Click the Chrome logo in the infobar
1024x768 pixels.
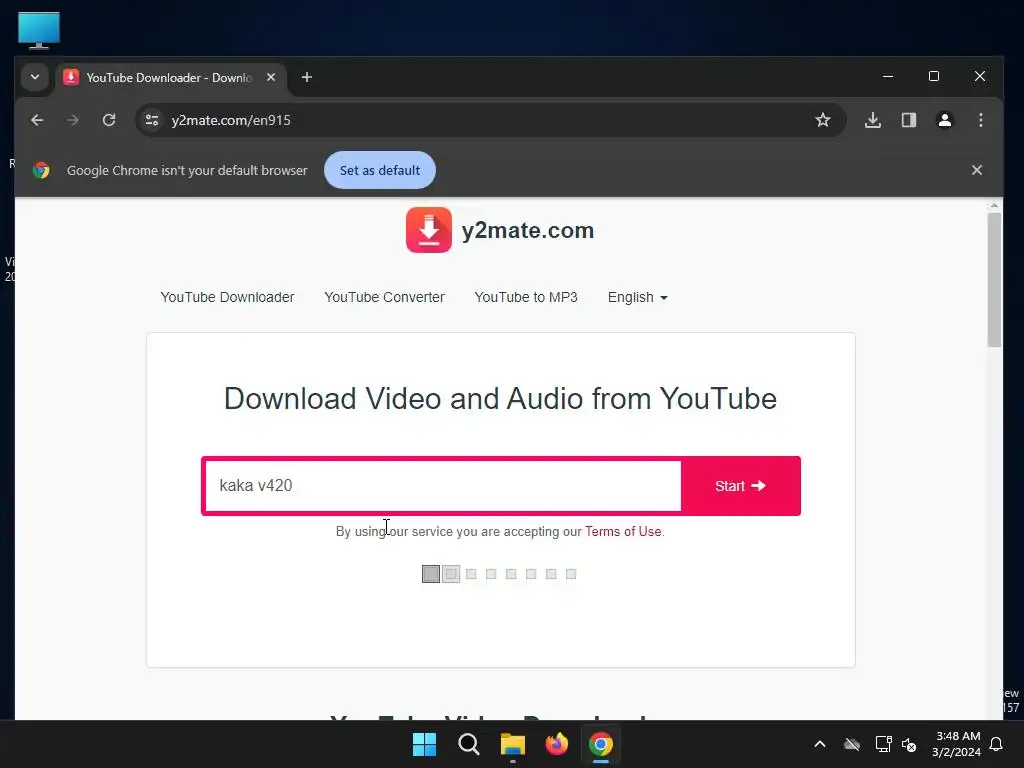41,170
